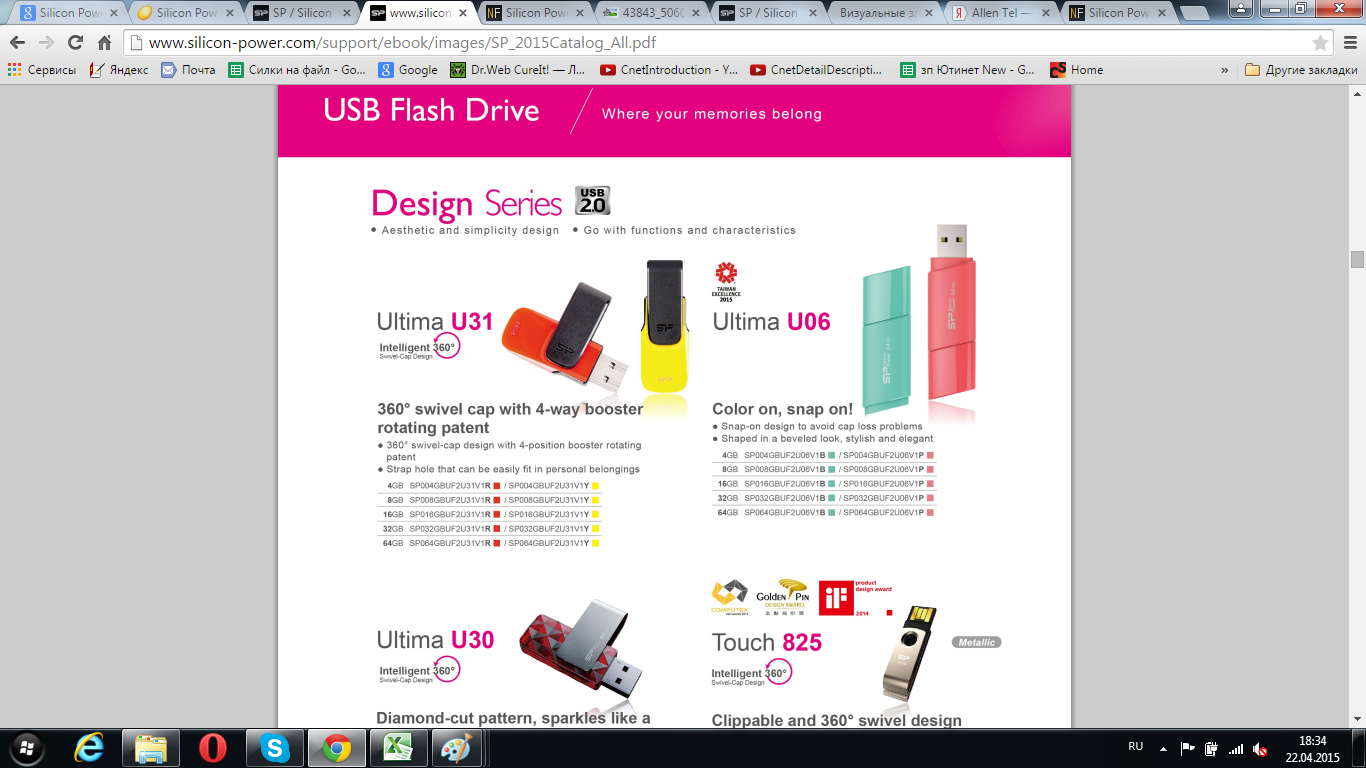Open the Home bookmark
The image size is (1366, 768).
pos(1077,70)
